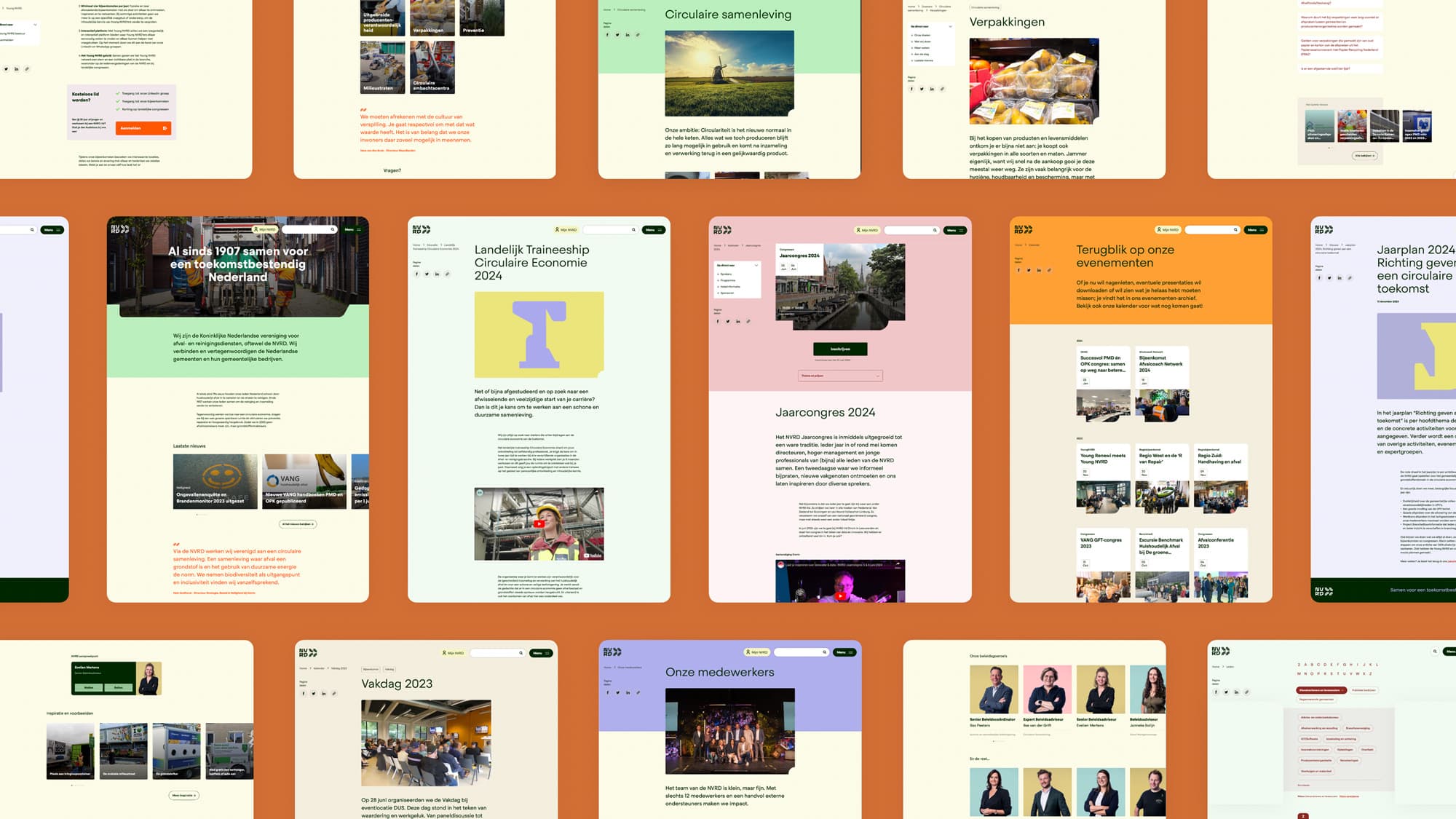The height and width of the screenshot is (819, 1456).
Task: Play Jaarcongres 2024 video
Action: 840,596
